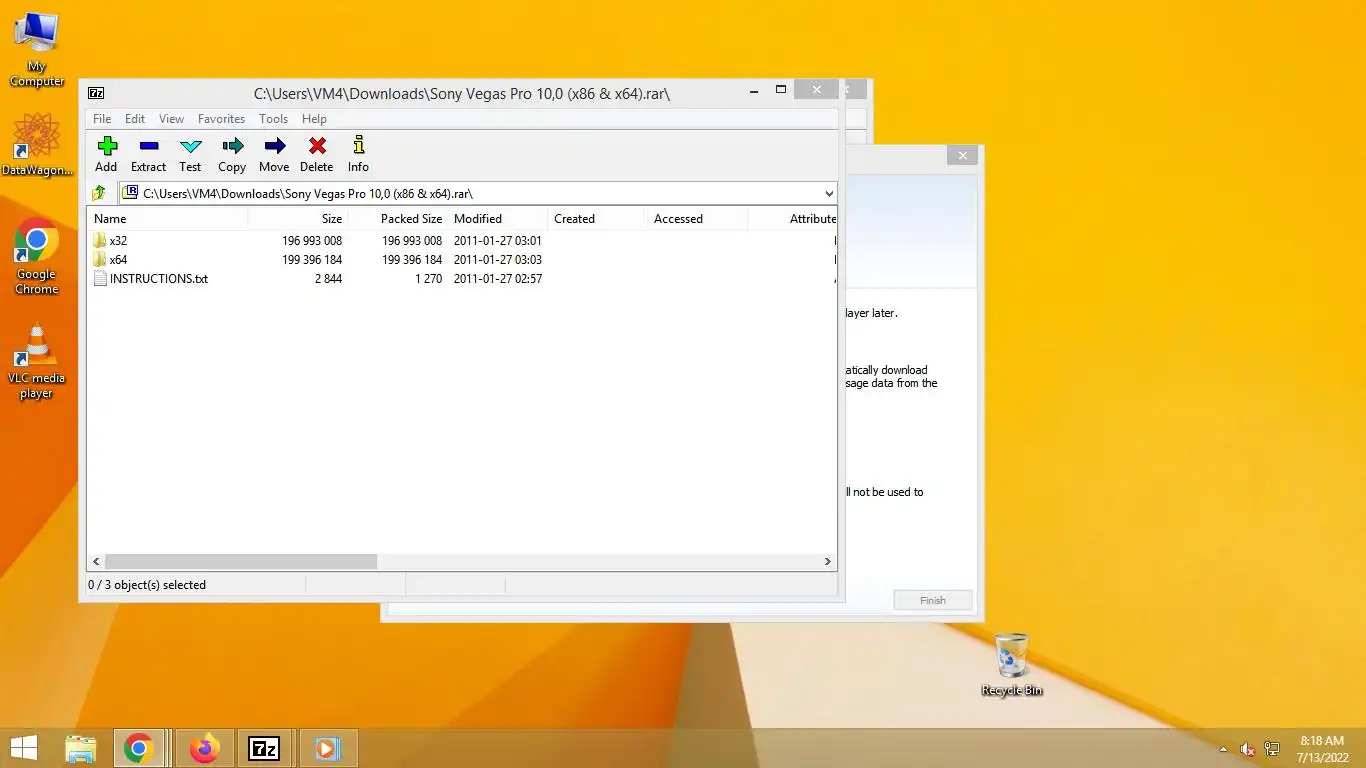Open the File menu
Image resolution: width=1366 pixels, height=768 pixels.
pyautogui.click(x=102, y=118)
